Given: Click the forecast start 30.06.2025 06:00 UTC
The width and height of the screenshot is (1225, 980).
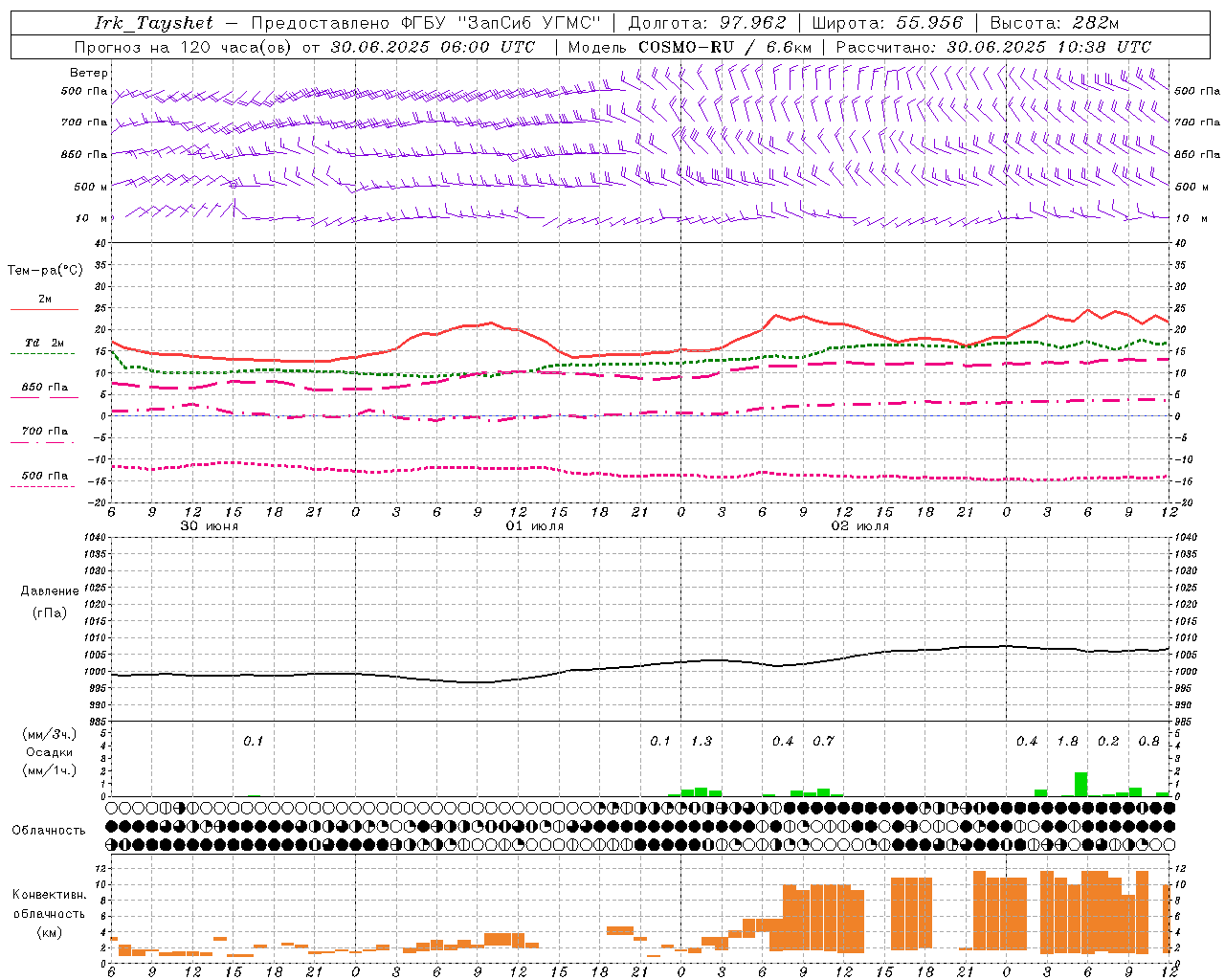Looking at the screenshot, I should [x=433, y=47].
